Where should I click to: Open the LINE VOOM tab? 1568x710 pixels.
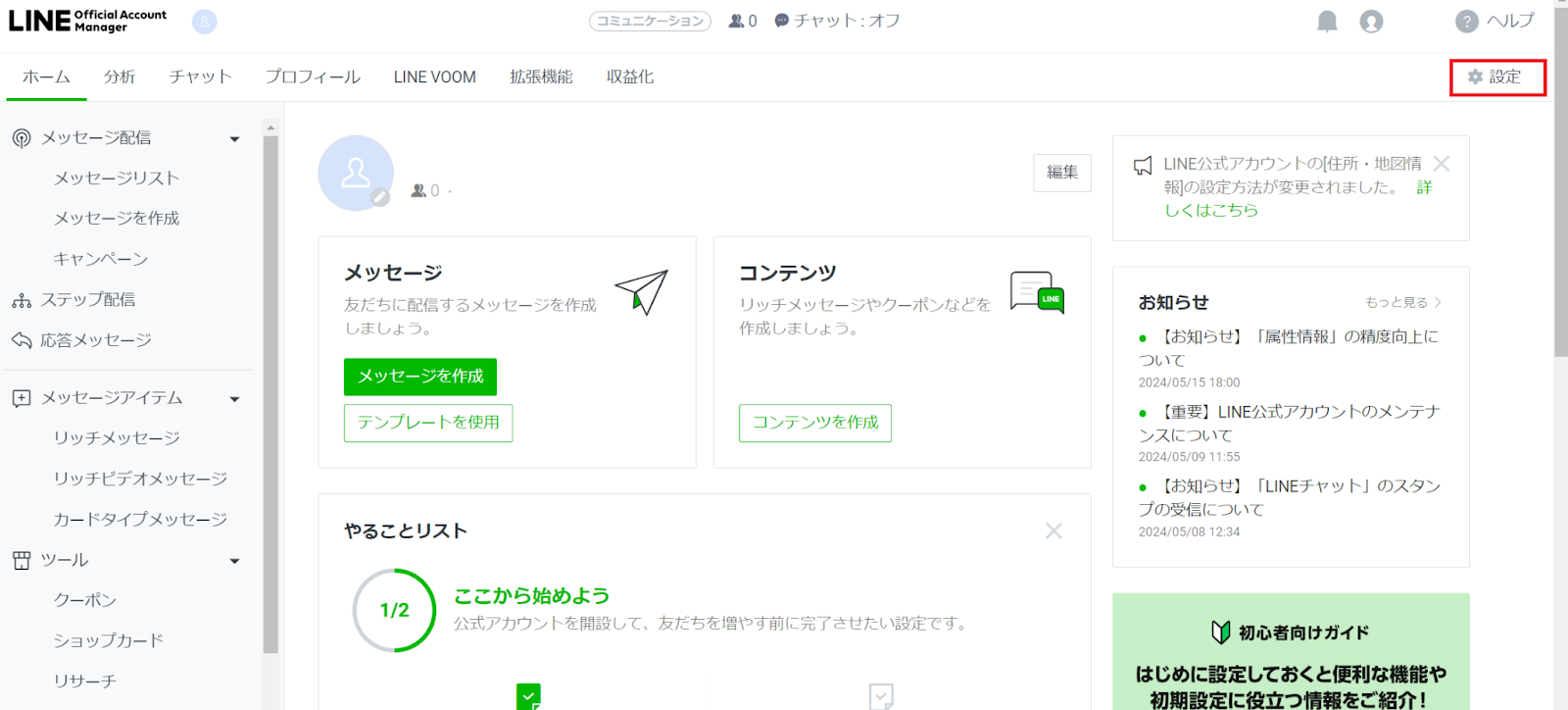[435, 76]
